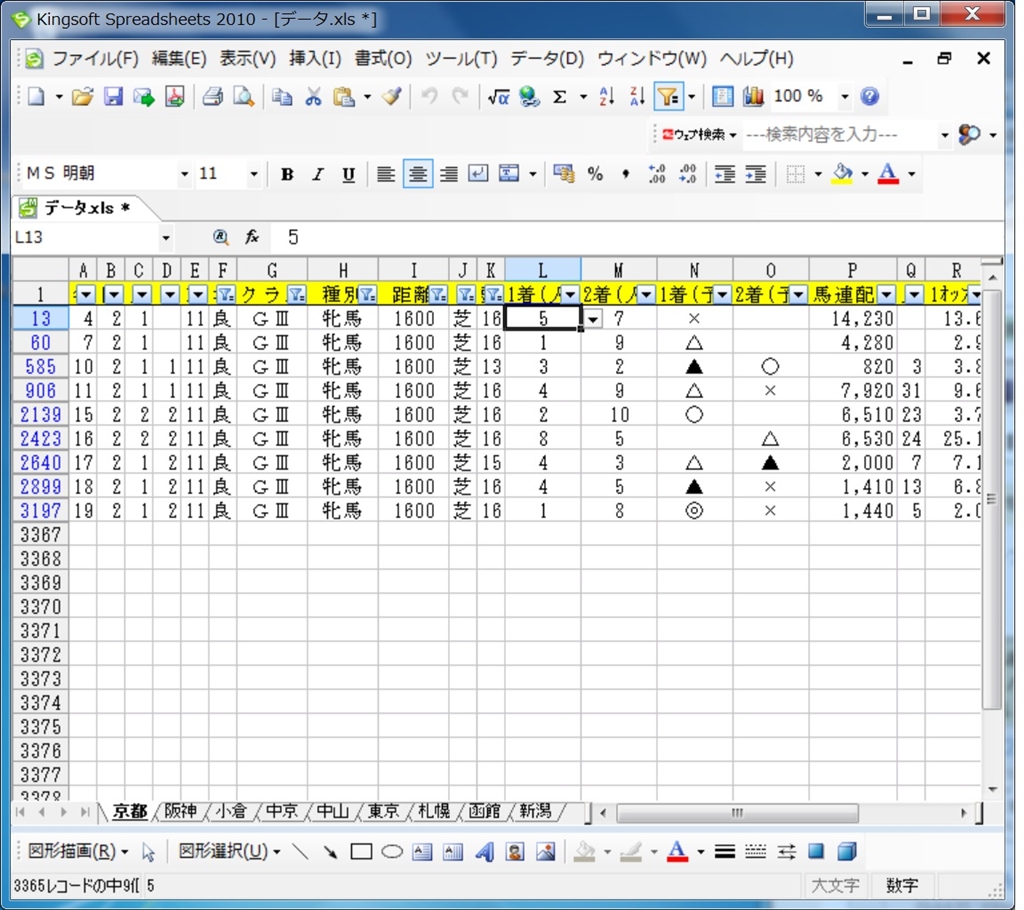Click the Insert Chart icon
Image resolution: width=1024 pixels, height=910 pixels.
[753, 97]
